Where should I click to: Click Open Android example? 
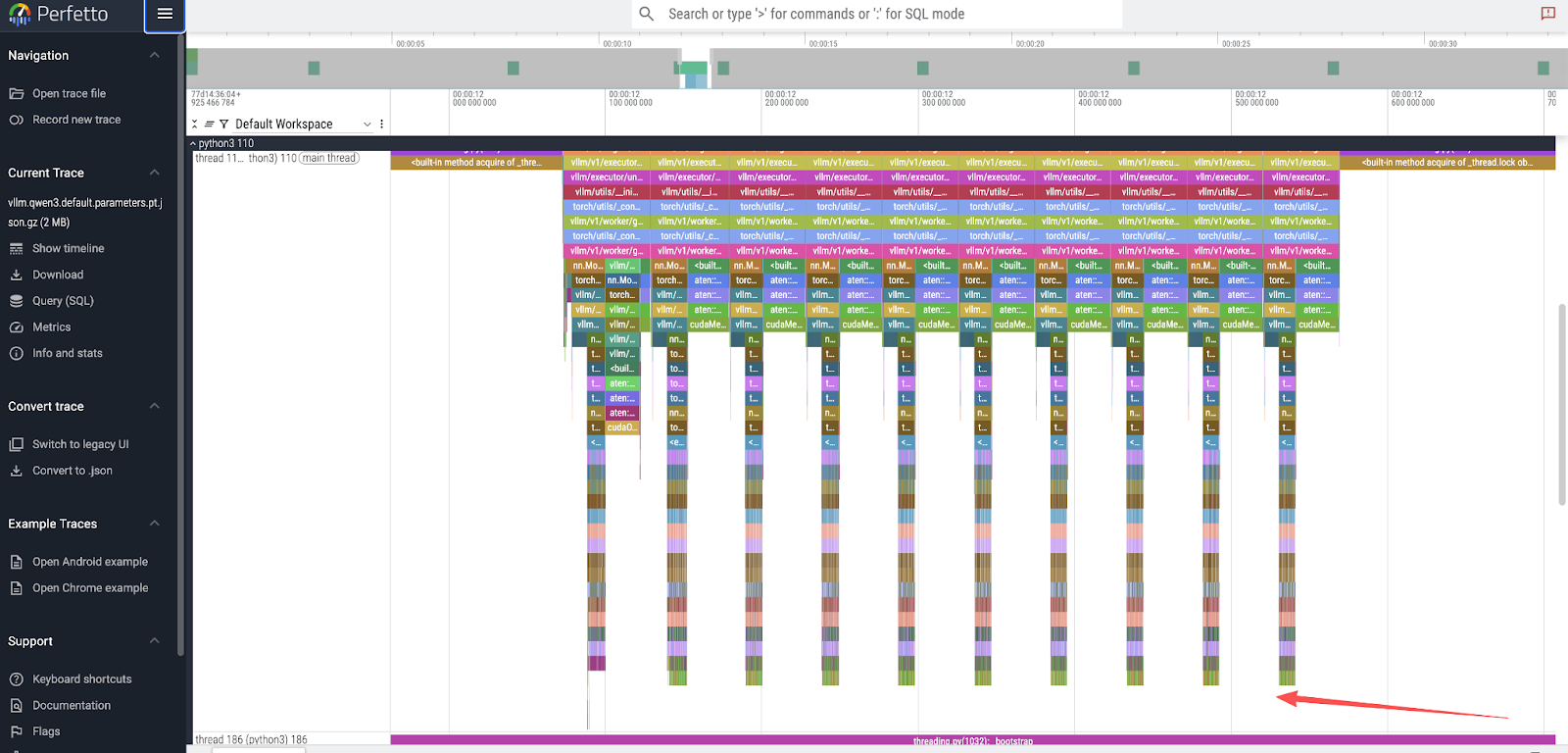tap(89, 562)
